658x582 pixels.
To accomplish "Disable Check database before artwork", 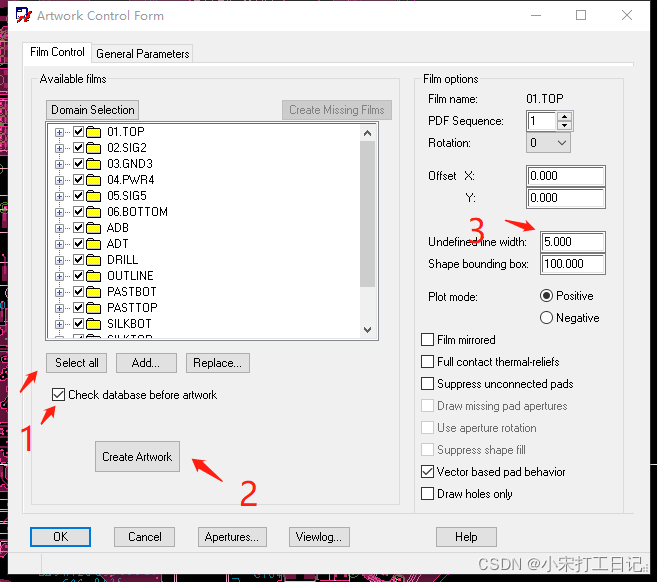I will click(x=59, y=395).
